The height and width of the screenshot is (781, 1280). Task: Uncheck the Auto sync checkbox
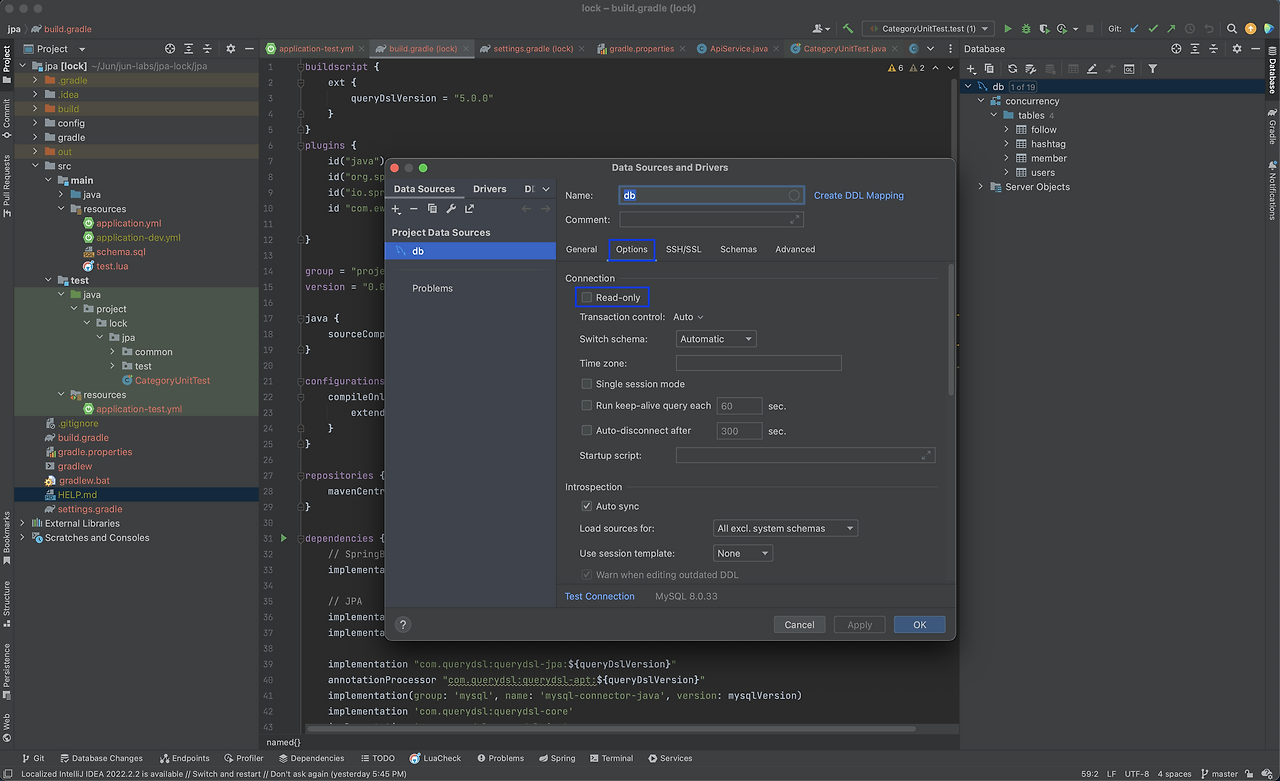(587, 506)
